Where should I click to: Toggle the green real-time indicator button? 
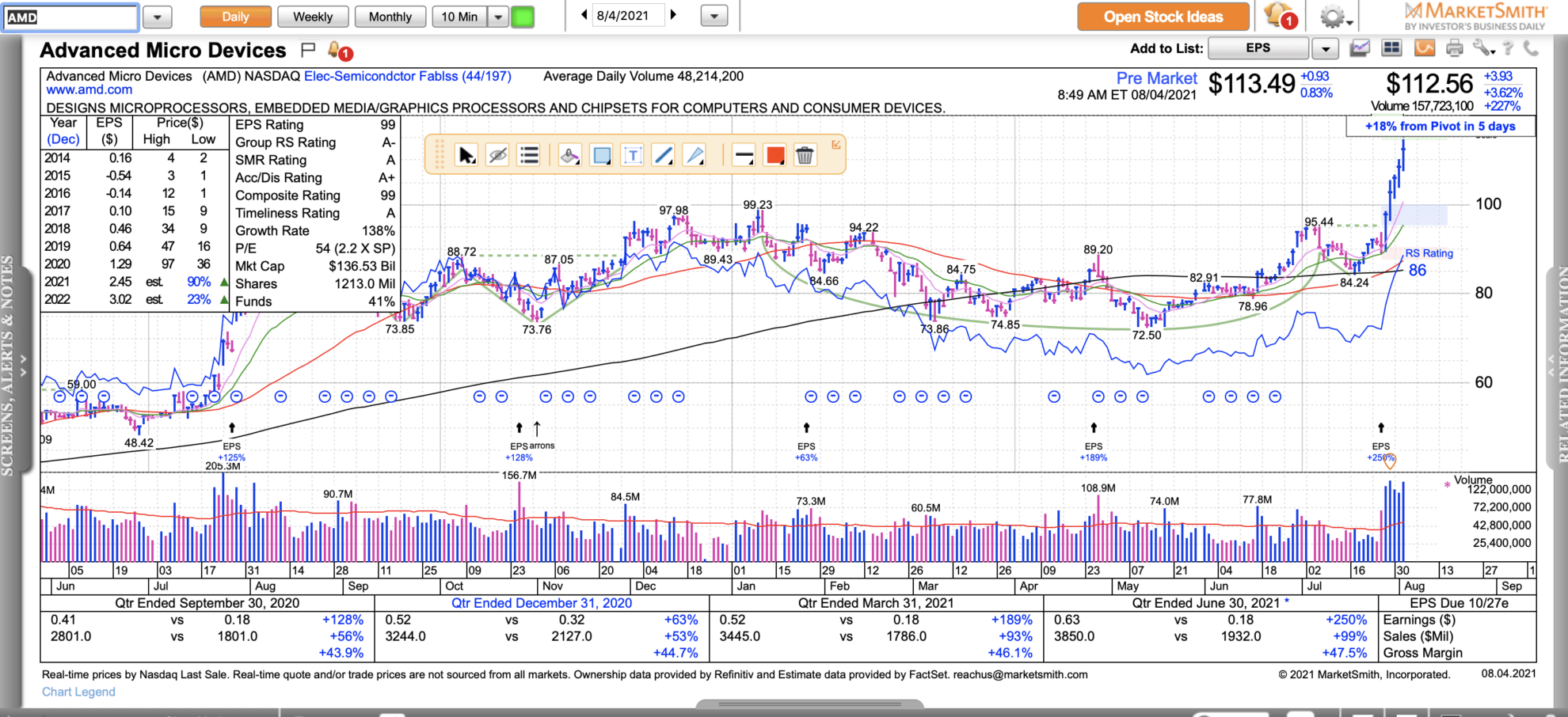click(523, 17)
